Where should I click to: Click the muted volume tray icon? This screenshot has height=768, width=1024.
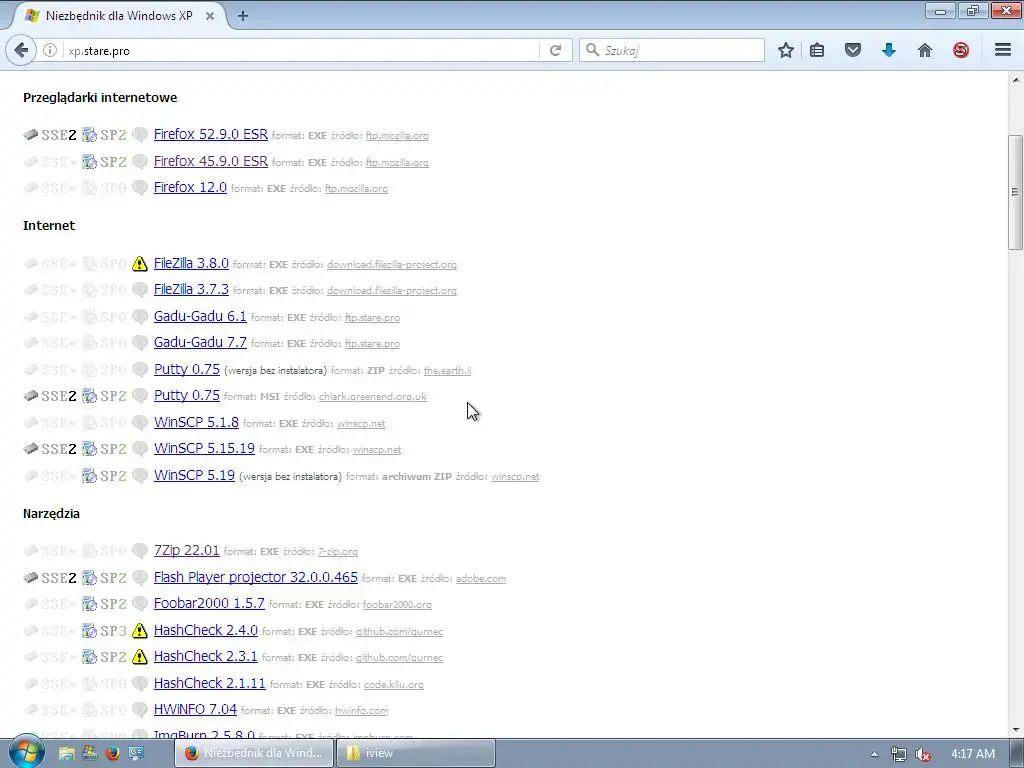923,754
